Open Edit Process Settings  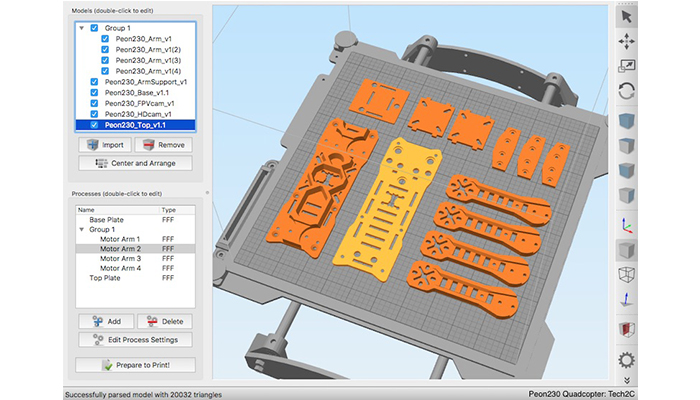coord(135,340)
